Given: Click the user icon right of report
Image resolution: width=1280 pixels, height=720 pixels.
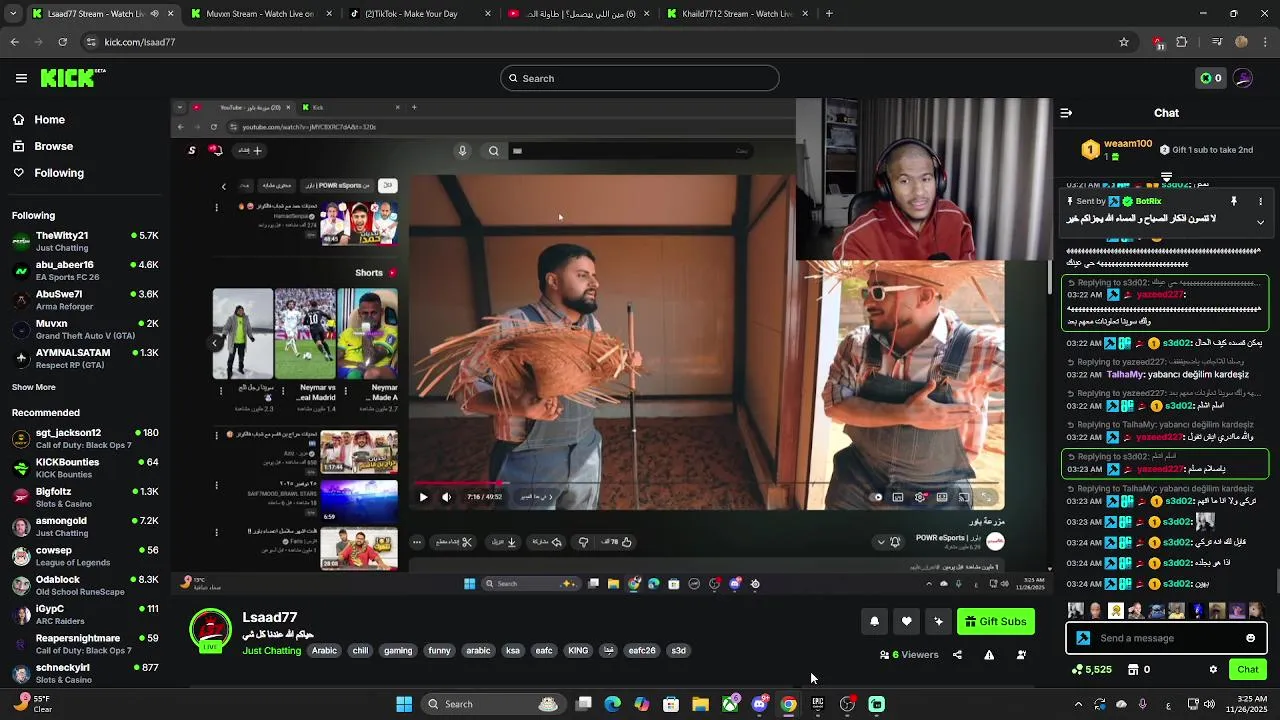Looking at the screenshot, I should pos(1021,655).
